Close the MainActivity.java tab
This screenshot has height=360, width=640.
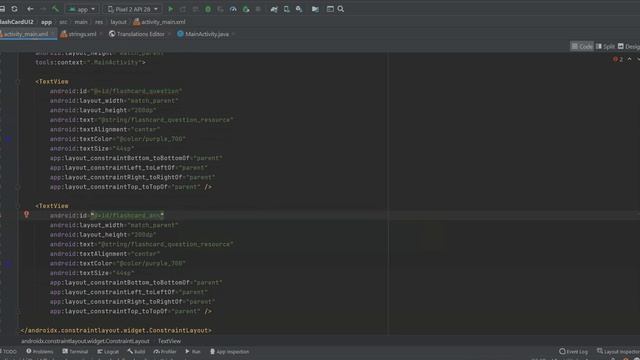(x=233, y=34)
